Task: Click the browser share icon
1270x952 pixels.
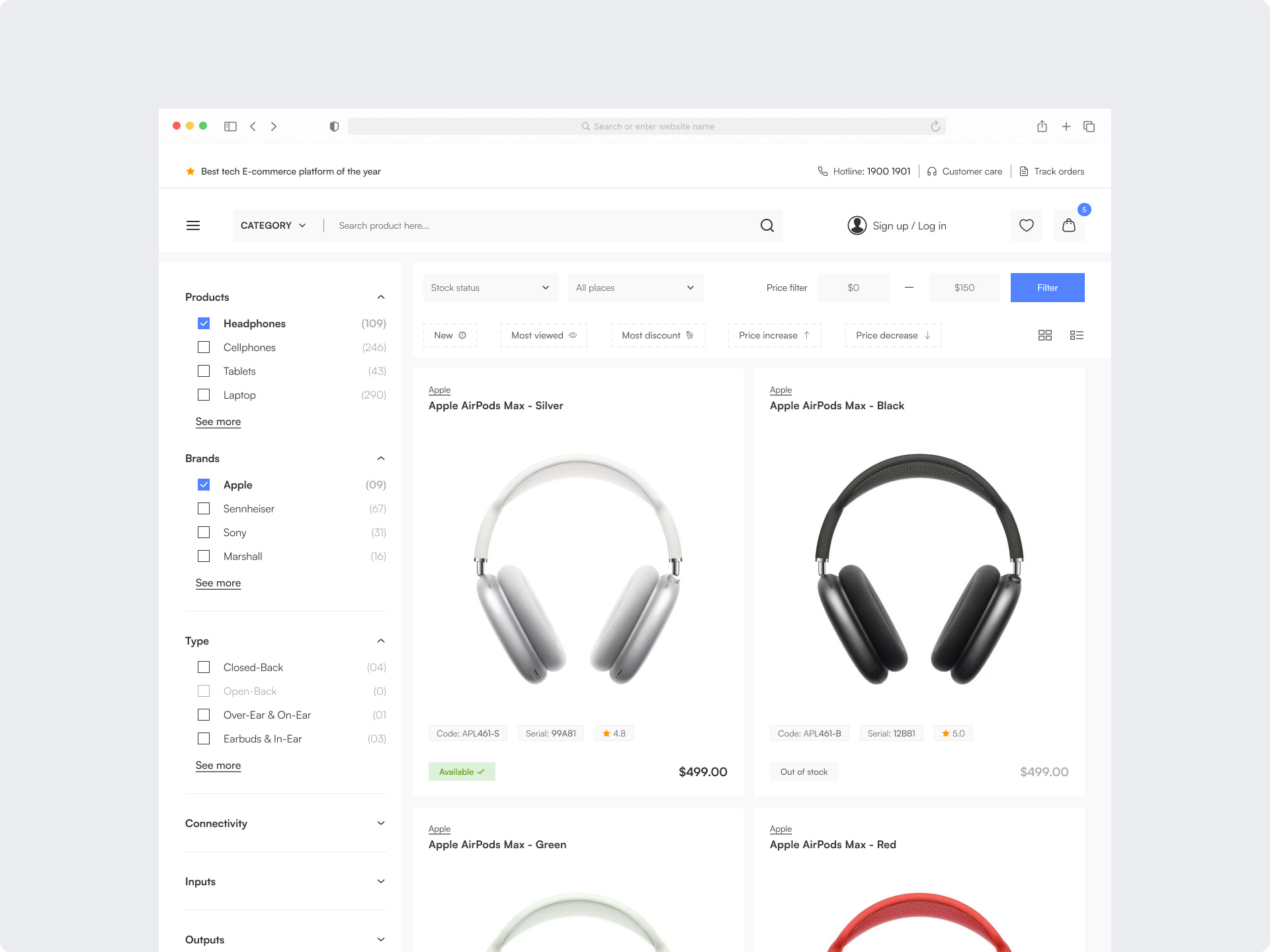Action: (x=1042, y=126)
